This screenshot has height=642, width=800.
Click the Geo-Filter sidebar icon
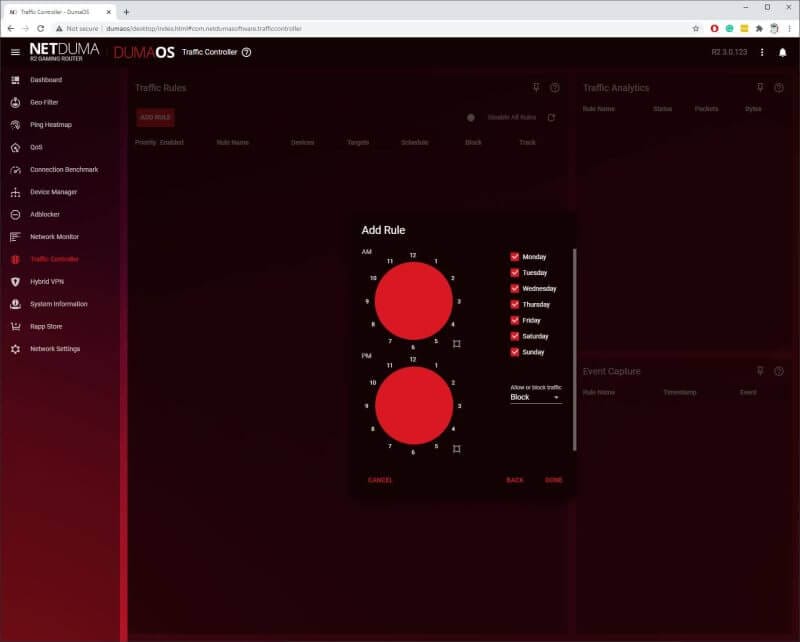point(15,102)
